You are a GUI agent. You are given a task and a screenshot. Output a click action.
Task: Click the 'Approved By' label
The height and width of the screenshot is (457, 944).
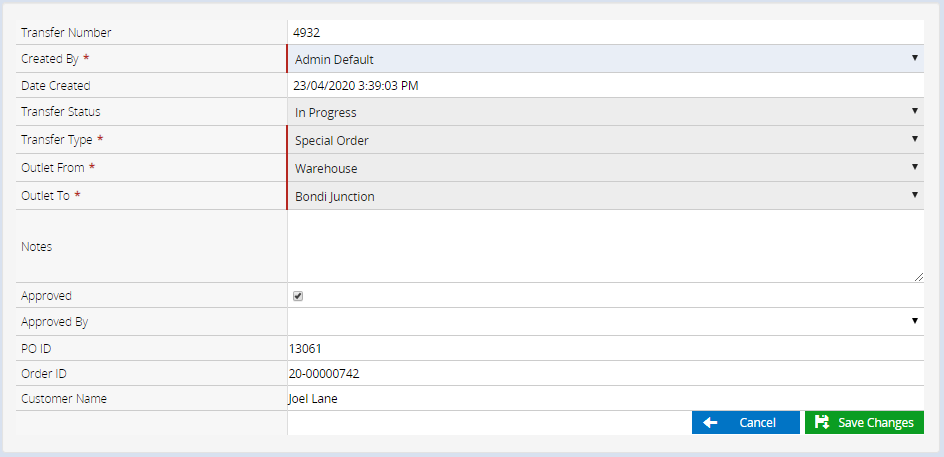55,322
